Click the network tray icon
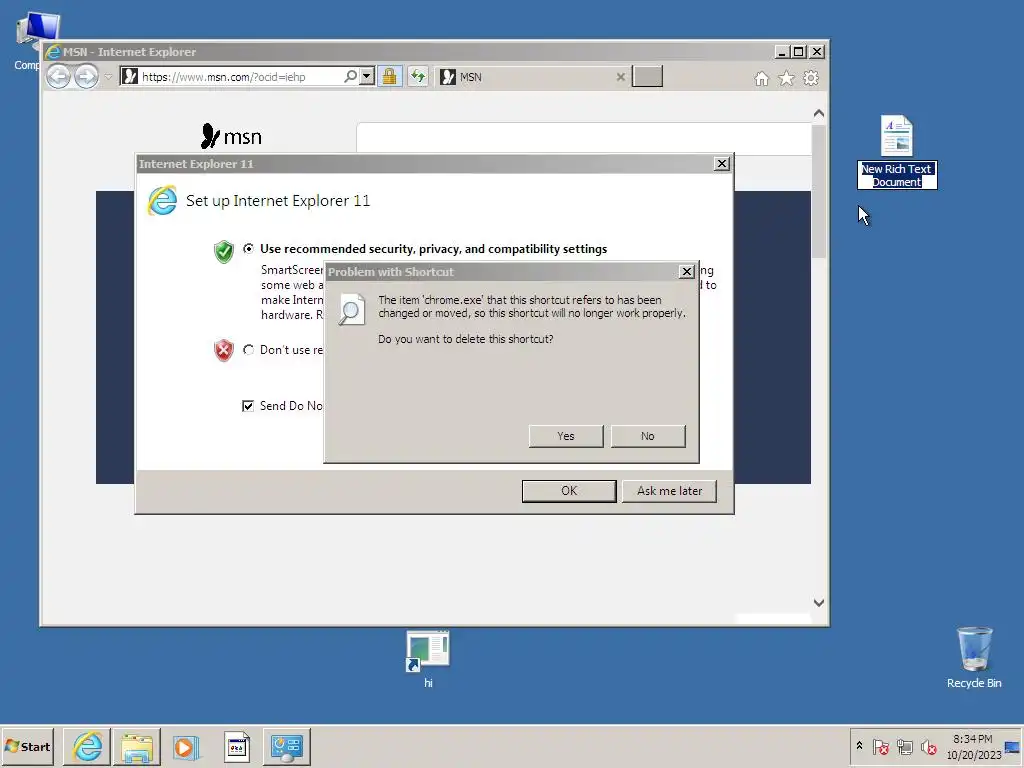The image size is (1024, 768). coord(904,746)
